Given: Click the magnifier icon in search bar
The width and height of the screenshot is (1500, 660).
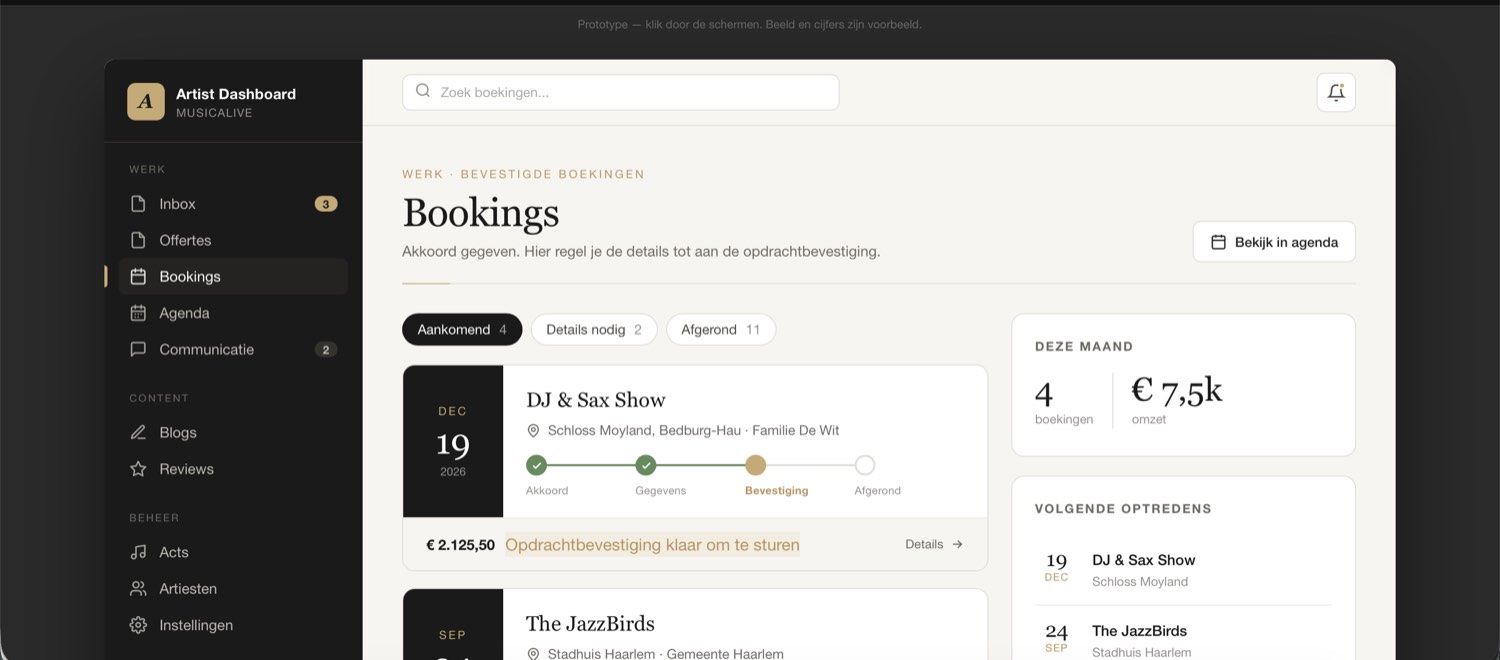Looking at the screenshot, I should [423, 91].
